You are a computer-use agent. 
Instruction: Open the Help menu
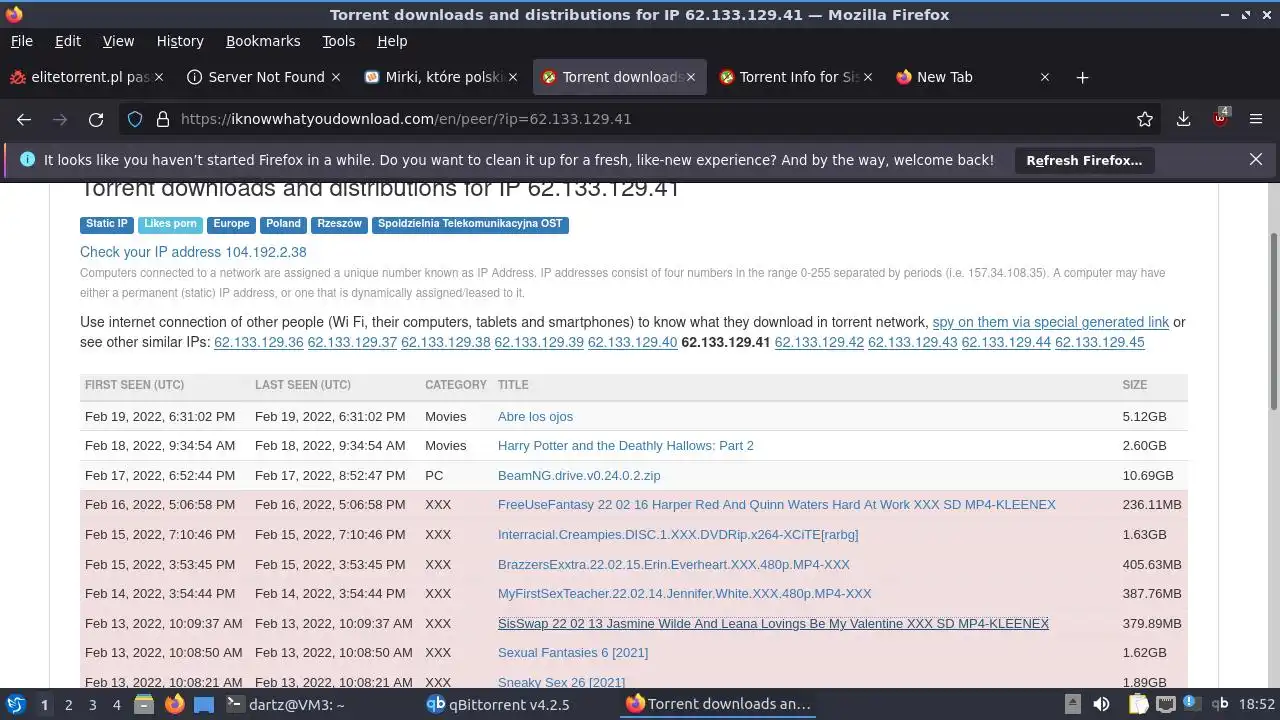point(392,41)
